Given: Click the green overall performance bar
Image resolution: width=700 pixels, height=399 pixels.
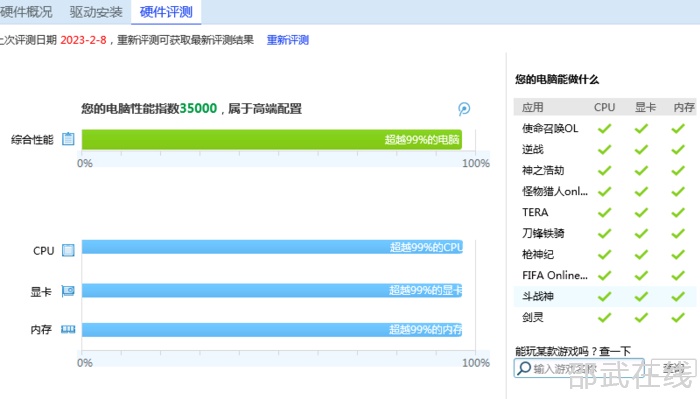Looking at the screenshot, I should (x=272, y=140).
